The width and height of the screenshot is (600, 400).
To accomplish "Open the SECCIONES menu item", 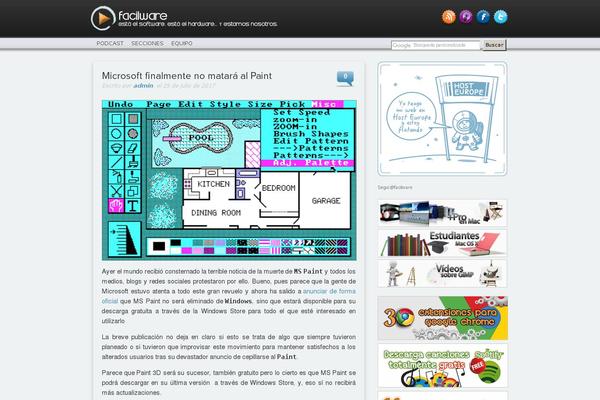I will click(147, 44).
